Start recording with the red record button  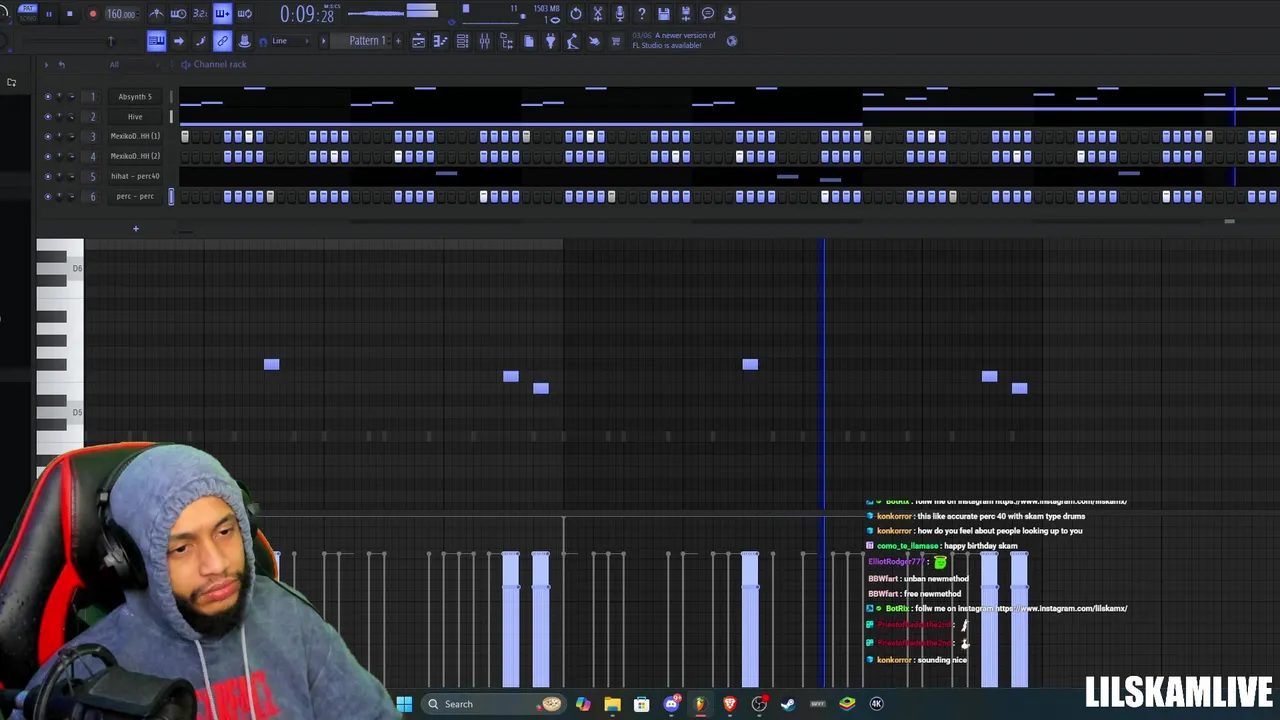93,14
